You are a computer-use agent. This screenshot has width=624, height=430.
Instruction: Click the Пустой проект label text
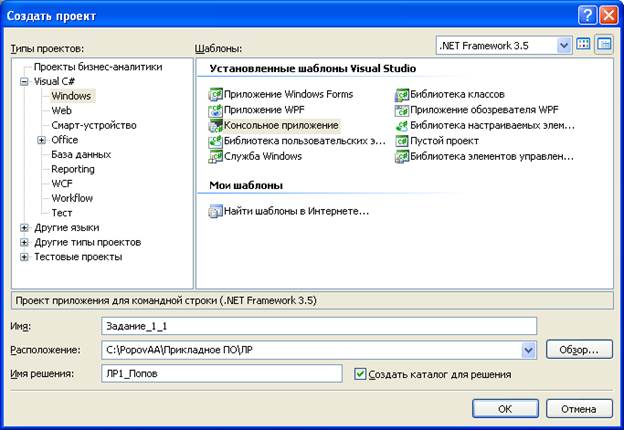444,141
